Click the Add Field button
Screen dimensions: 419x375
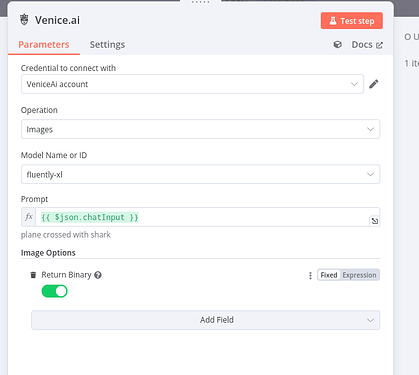pyautogui.click(x=205, y=320)
